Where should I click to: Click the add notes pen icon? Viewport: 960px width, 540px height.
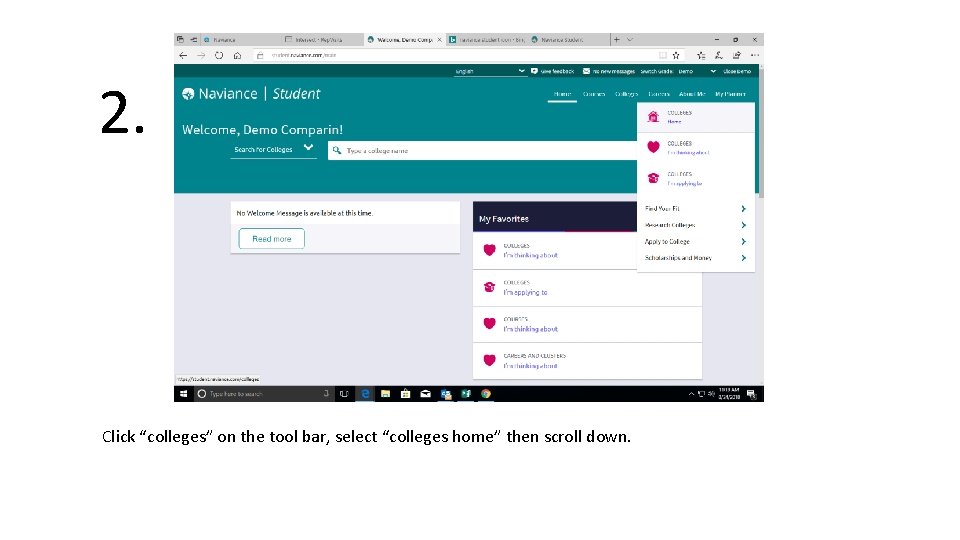point(719,55)
